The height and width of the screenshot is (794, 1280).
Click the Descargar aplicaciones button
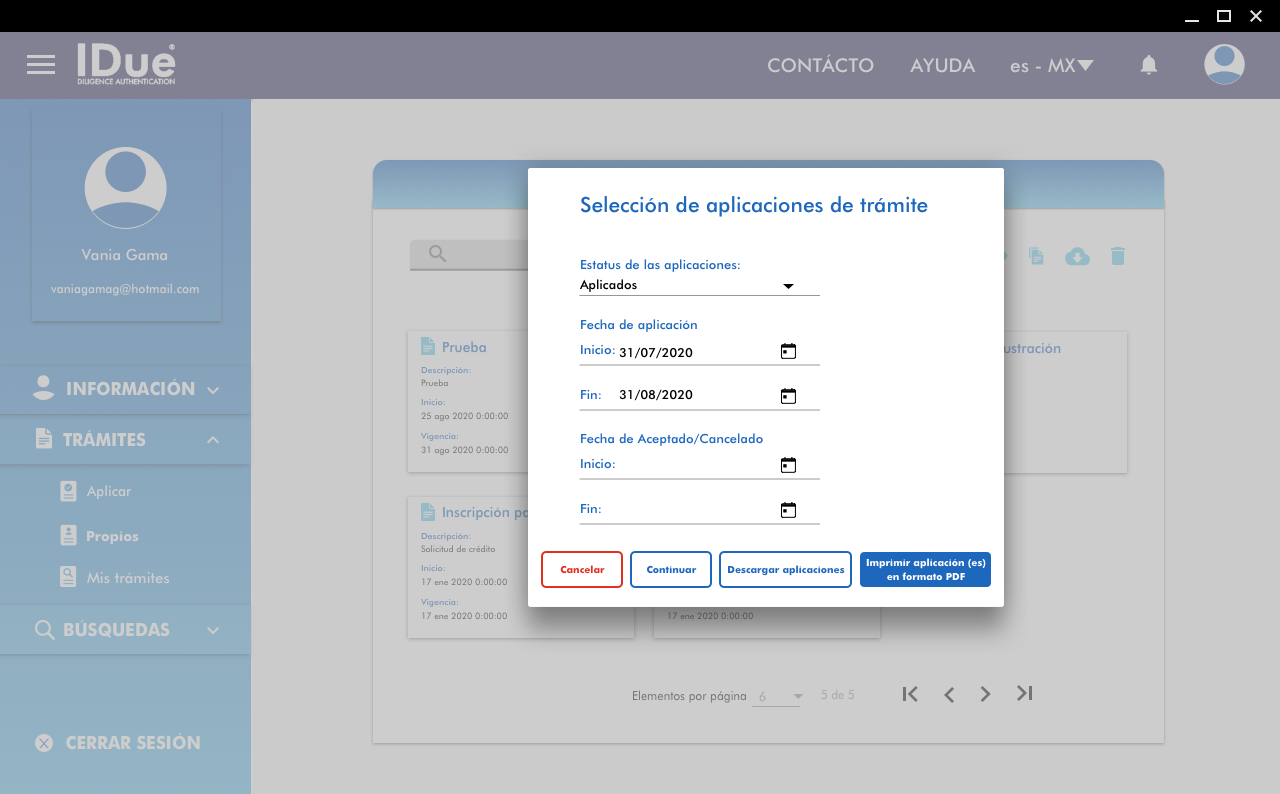point(785,569)
